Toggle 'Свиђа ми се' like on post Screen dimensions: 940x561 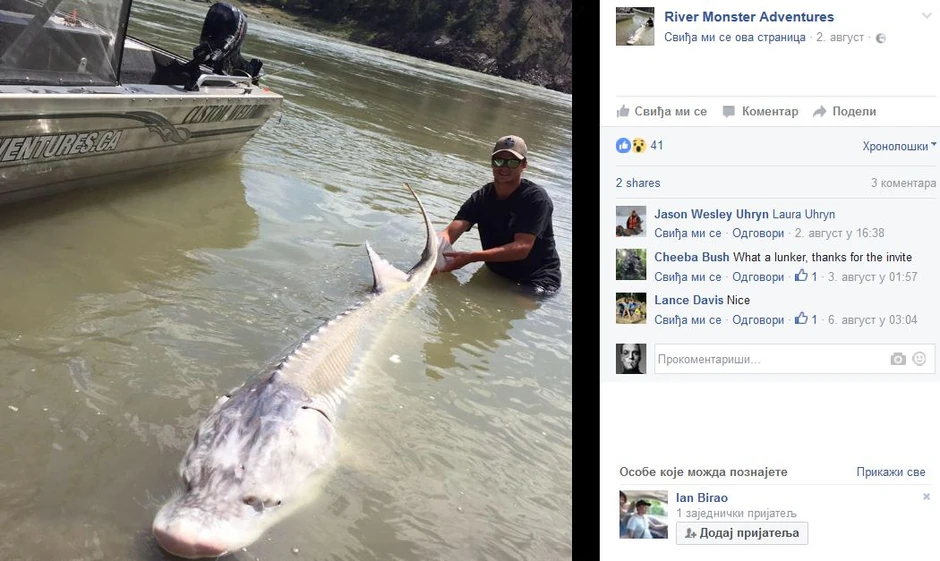coord(662,111)
